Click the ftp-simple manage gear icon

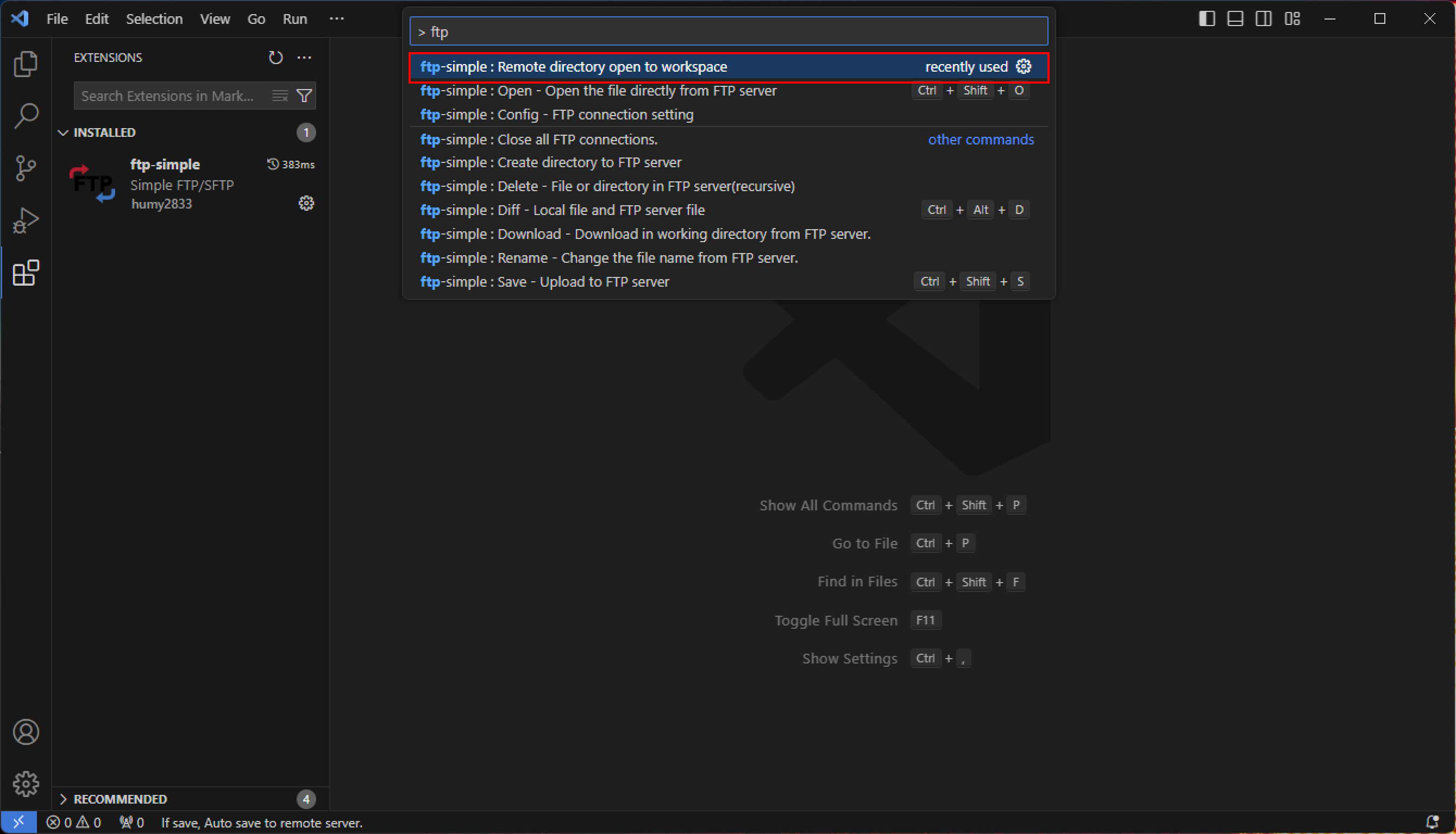[x=306, y=204]
